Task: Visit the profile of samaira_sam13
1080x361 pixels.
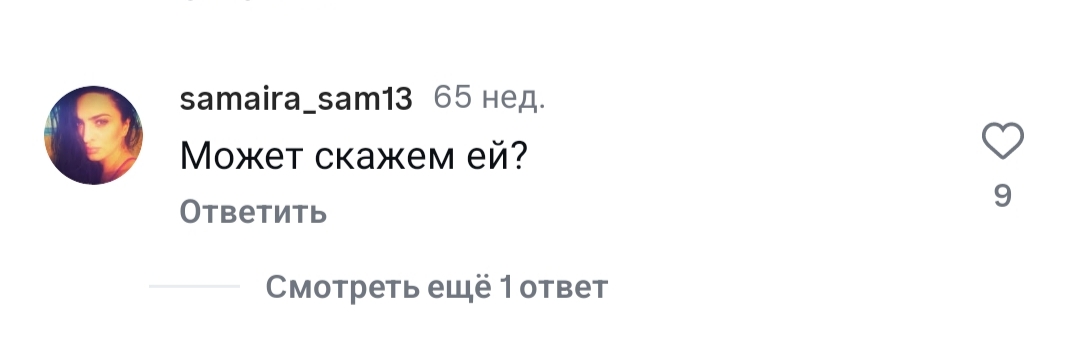Action: 295,99
